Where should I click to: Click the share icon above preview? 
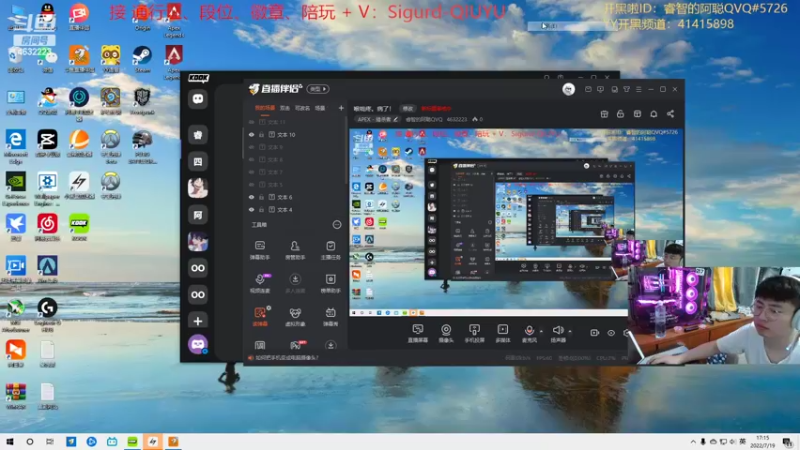670,114
